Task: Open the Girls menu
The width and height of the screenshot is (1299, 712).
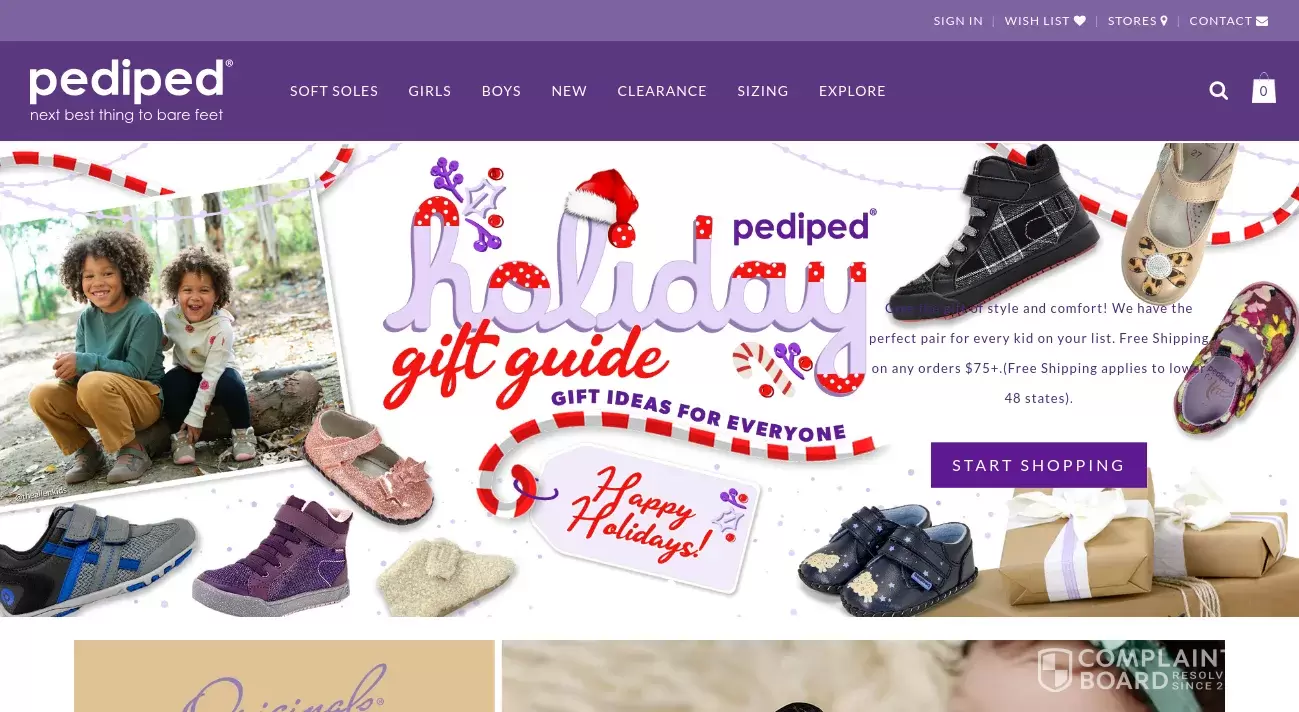Action: 430,91
